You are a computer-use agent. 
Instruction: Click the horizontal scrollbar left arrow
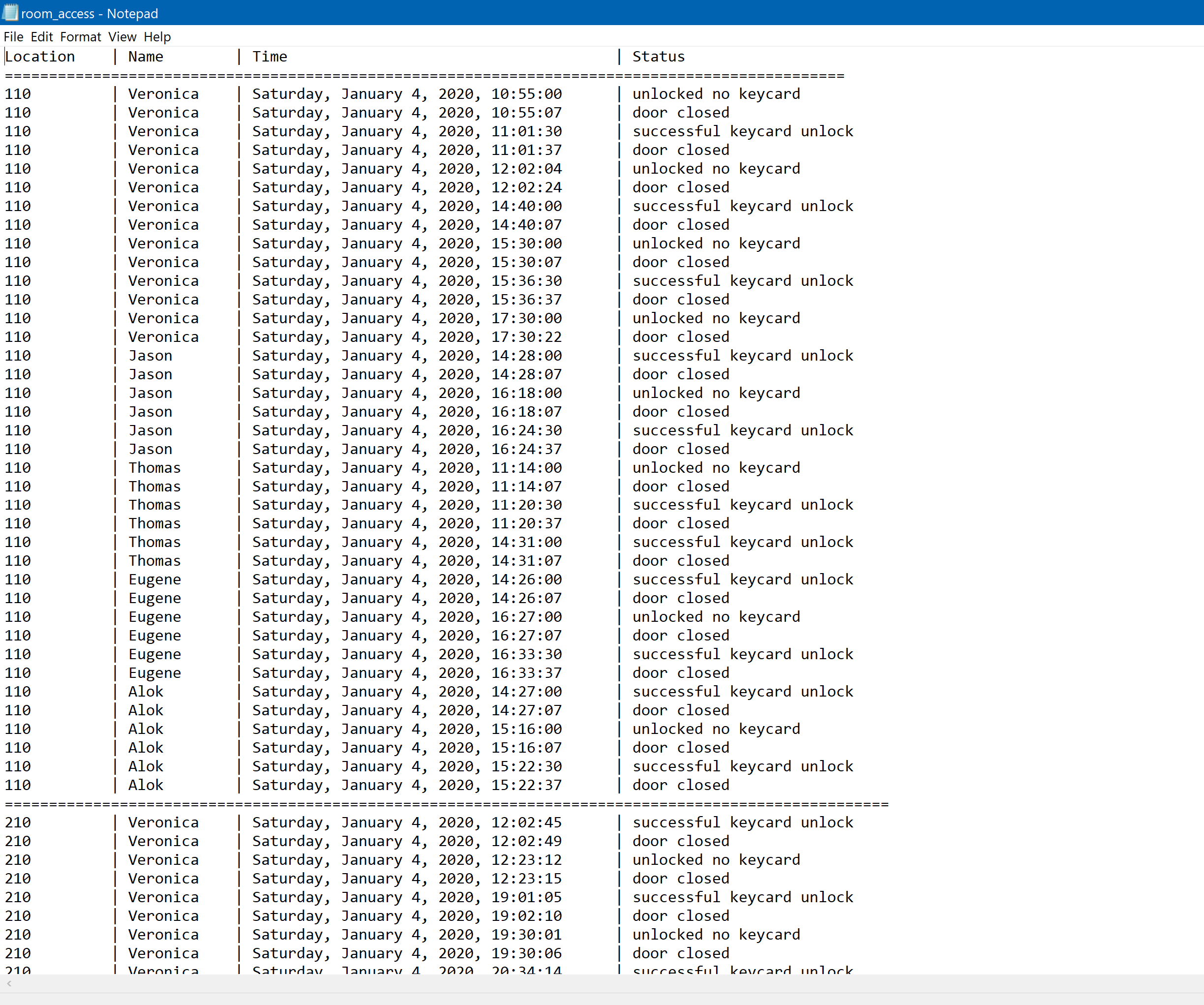(x=8, y=984)
